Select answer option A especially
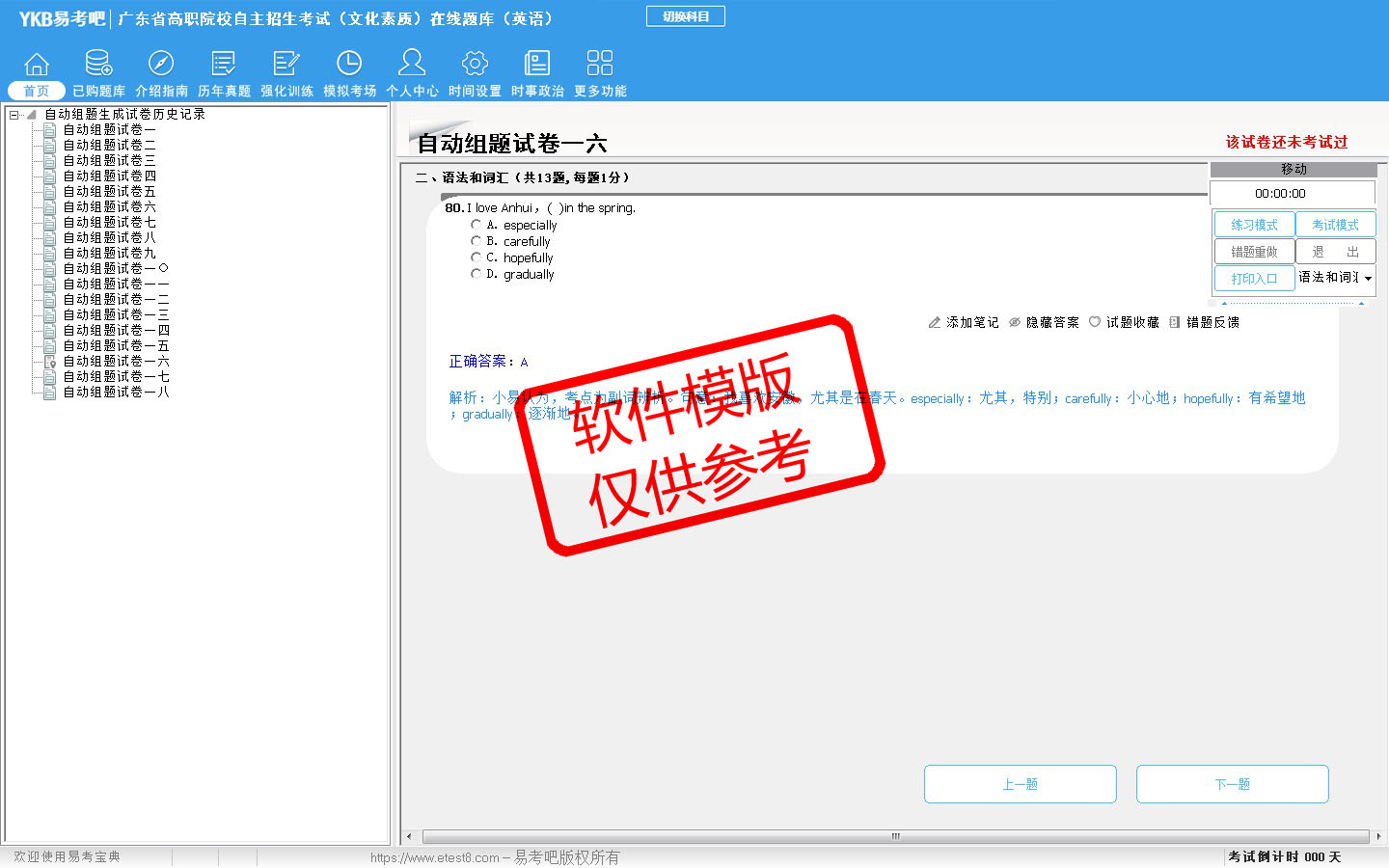 [x=476, y=225]
